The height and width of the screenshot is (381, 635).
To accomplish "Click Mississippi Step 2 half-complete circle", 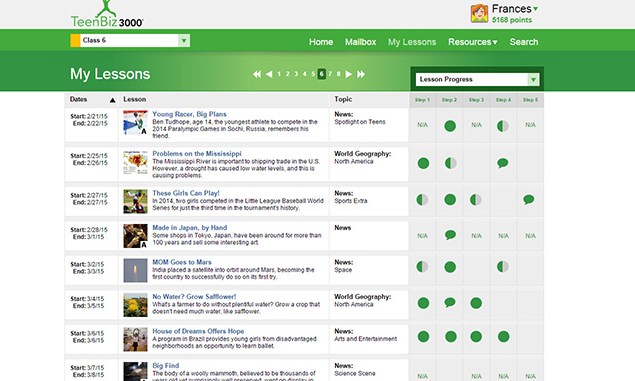I will 450,163.
